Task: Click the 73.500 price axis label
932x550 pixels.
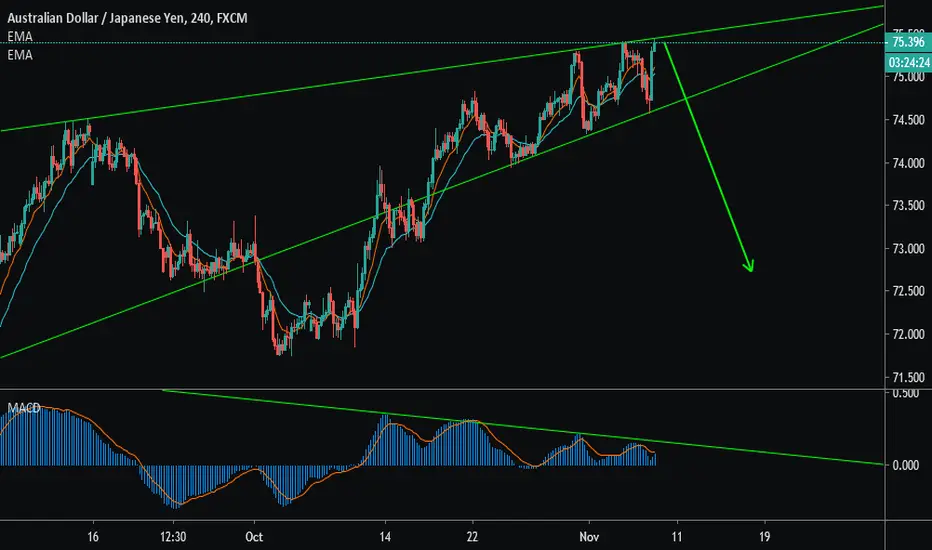Action: (908, 206)
